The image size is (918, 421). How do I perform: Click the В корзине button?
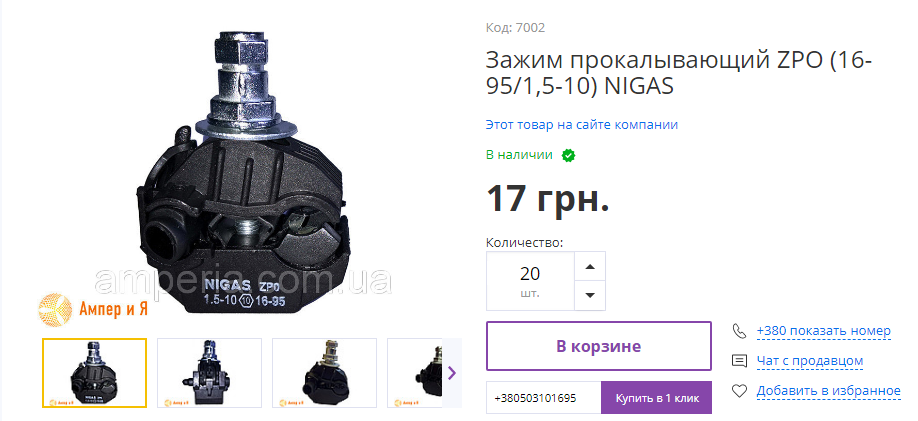tap(598, 346)
